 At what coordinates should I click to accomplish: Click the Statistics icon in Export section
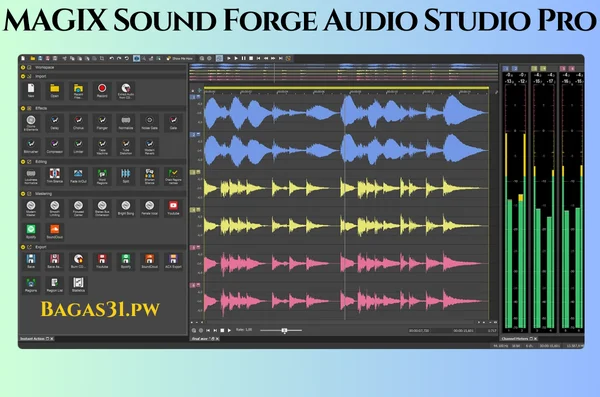pyautogui.click(x=78, y=285)
